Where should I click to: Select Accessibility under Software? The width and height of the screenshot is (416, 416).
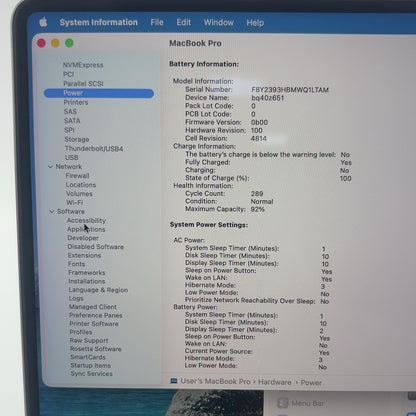pos(86,220)
